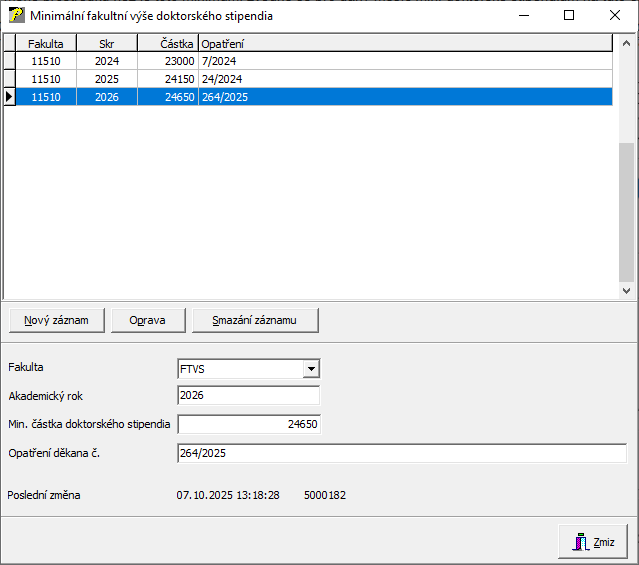Click the current row arrow indicator
639x565 pixels.
pyautogui.click(x=9, y=97)
